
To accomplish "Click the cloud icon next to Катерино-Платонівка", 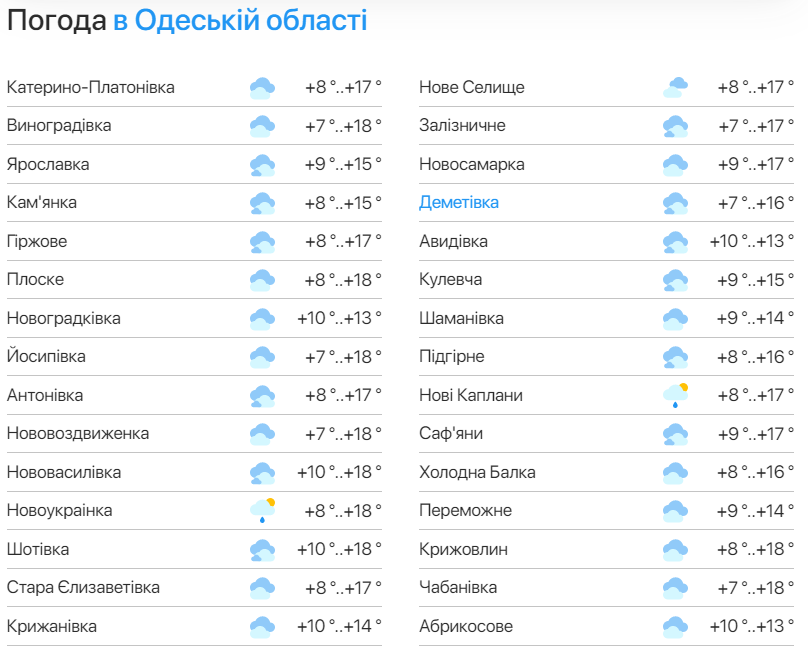I will click(x=262, y=88).
